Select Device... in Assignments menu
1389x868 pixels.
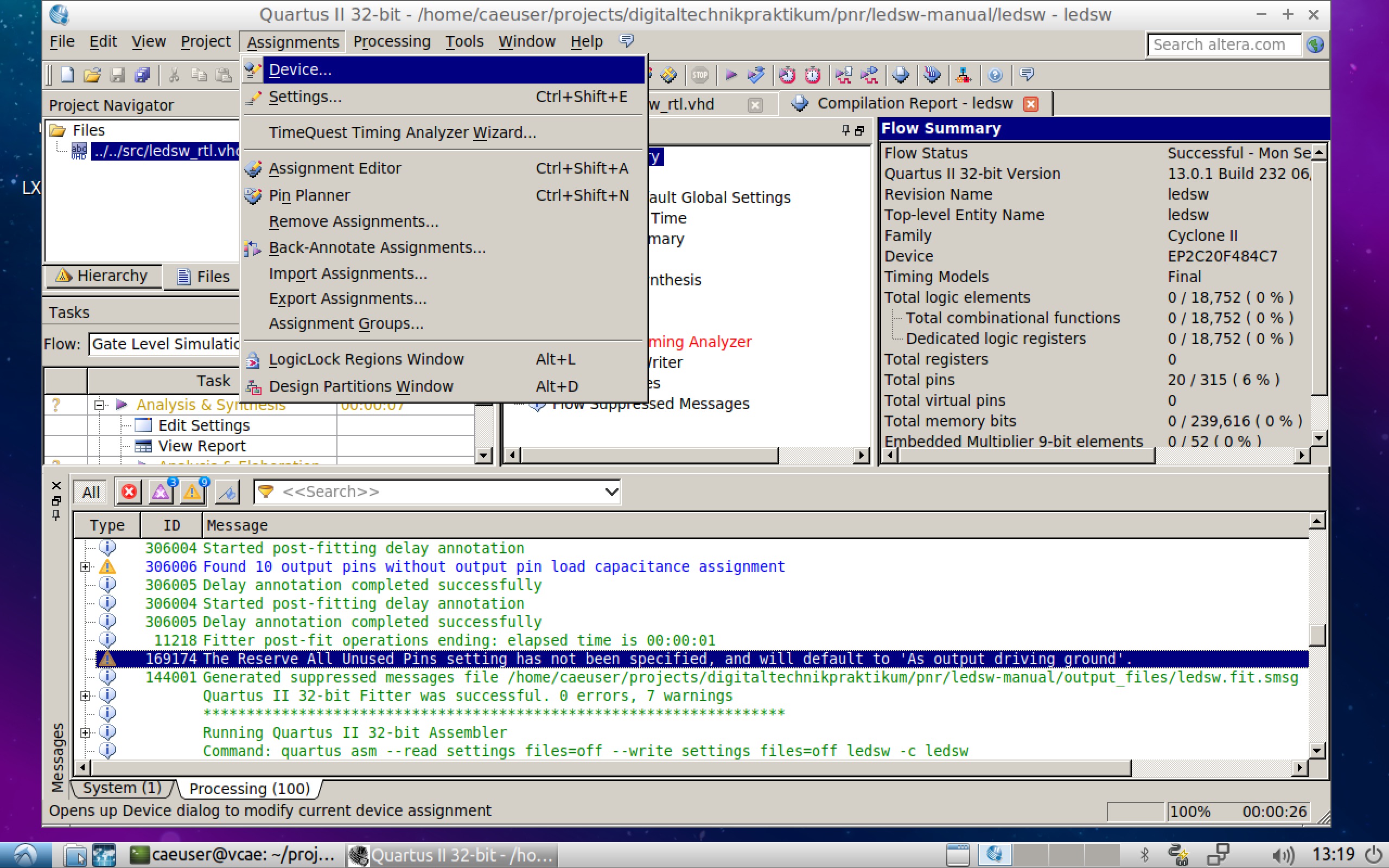tap(443, 69)
